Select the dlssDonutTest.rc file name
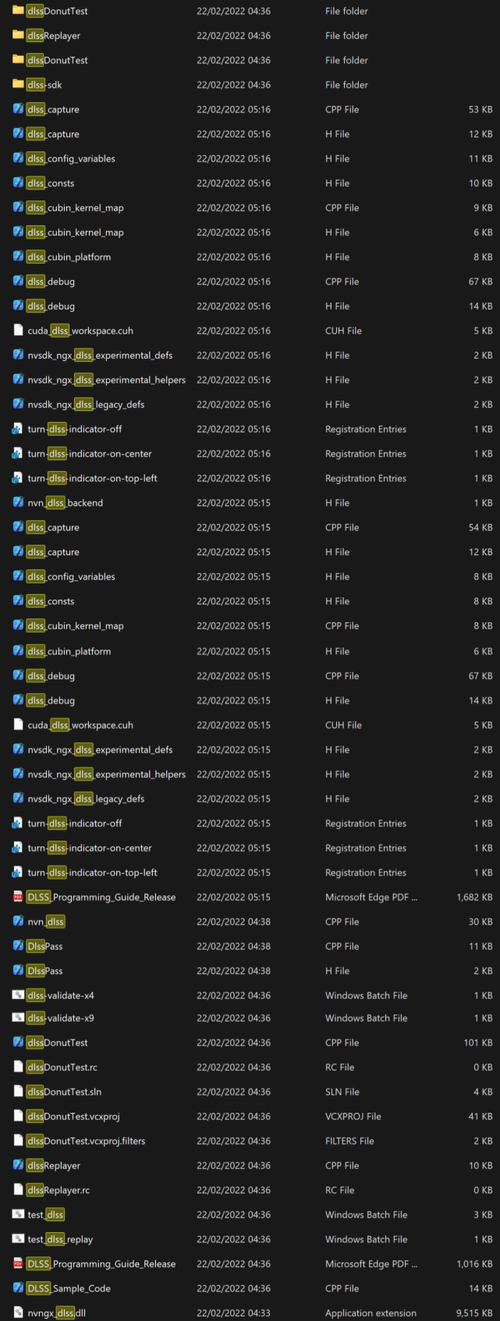 (x=62, y=1067)
